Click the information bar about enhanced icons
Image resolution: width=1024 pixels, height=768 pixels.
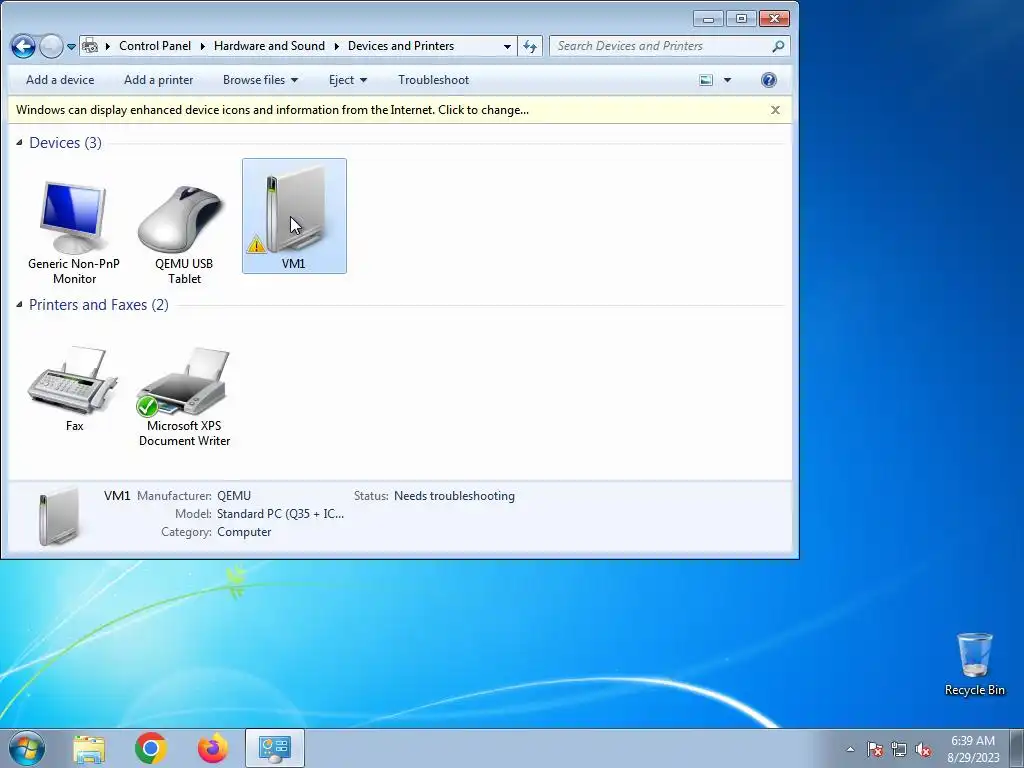(272, 110)
